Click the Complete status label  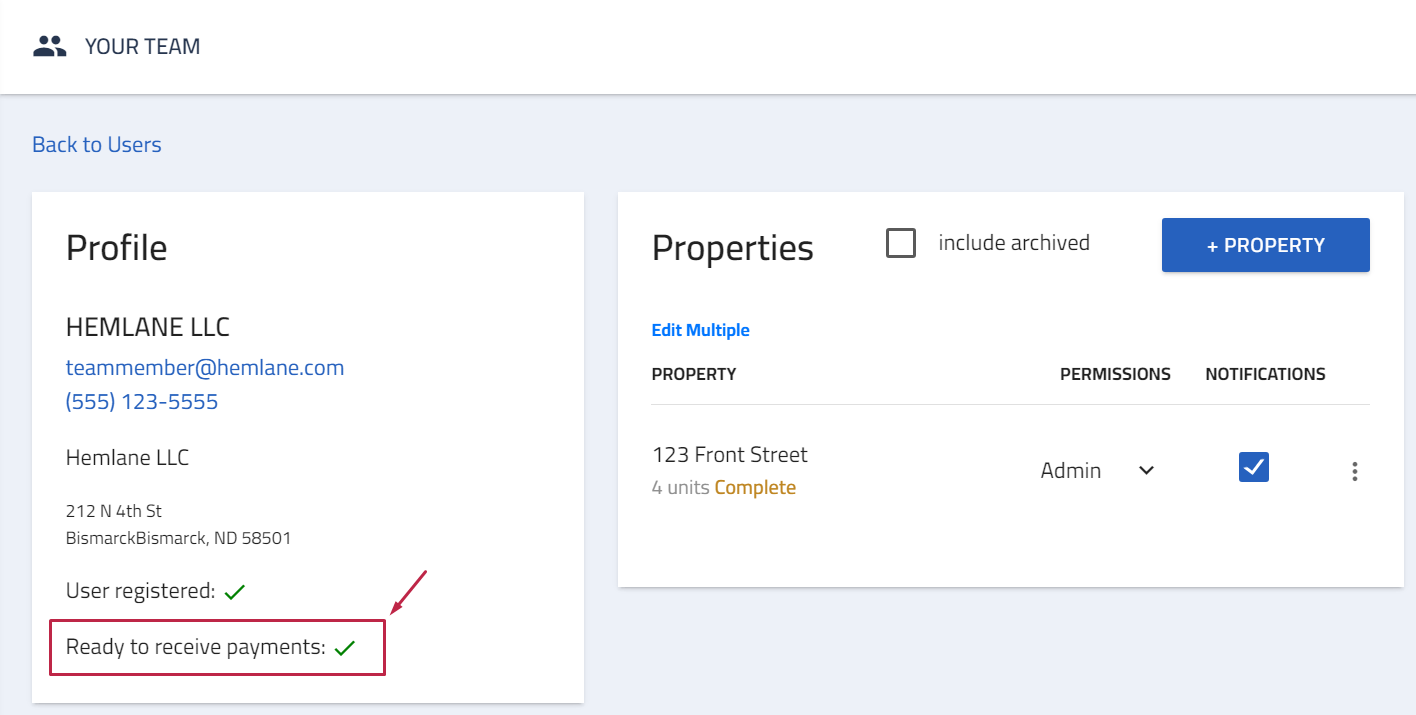click(x=756, y=488)
